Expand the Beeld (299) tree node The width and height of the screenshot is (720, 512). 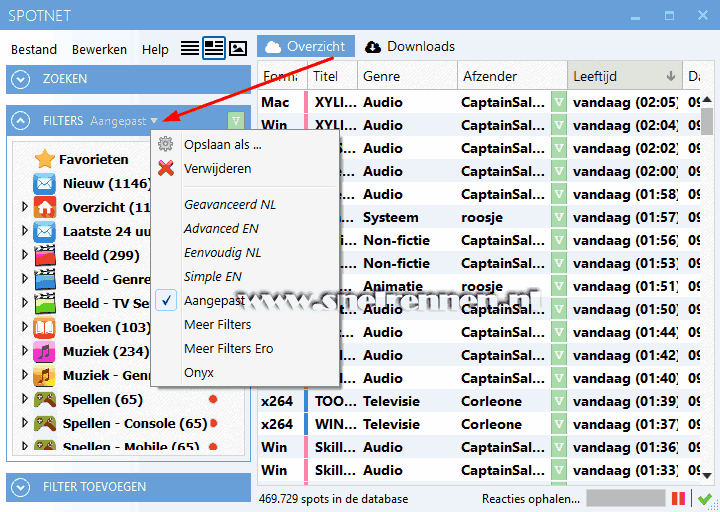(25, 255)
